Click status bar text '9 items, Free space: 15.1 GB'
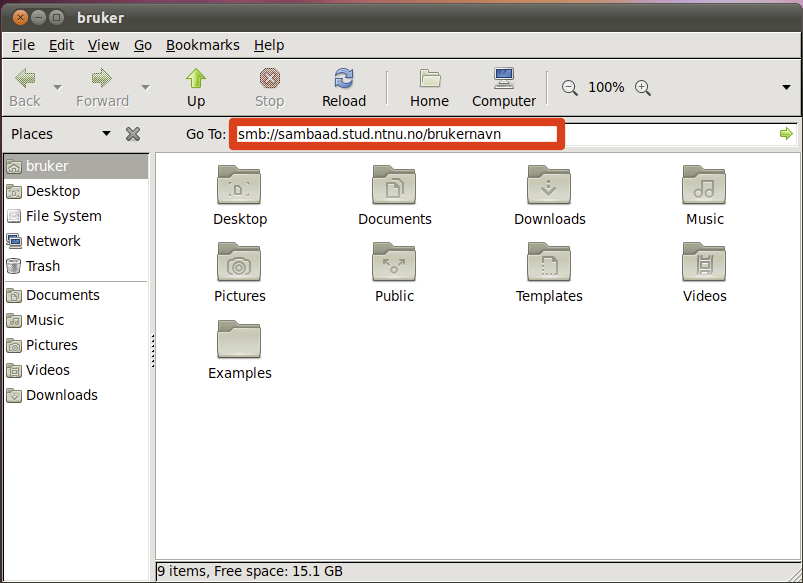Viewport: 803px width, 583px height. point(250,571)
